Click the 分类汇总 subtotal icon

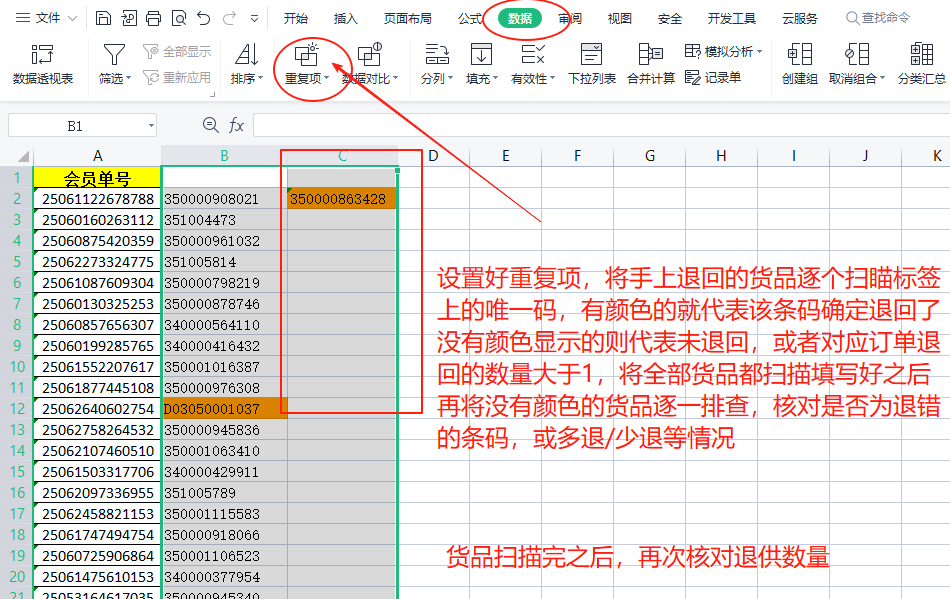click(921, 54)
